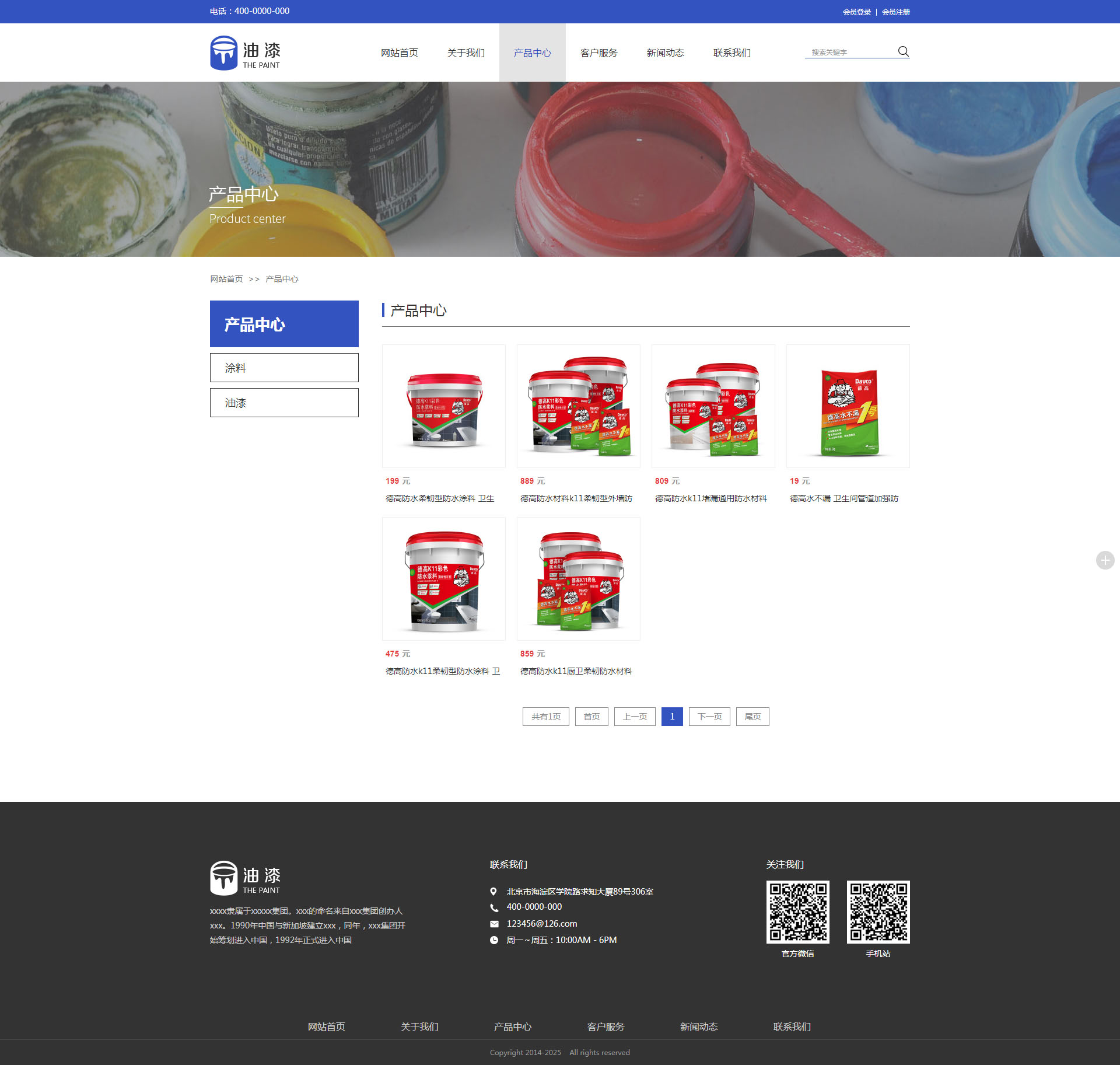This screenshot has width=1120, height=1065.
Task: Click footer address 北京市海淀区学院路求知大厦89号306室
Action: click(x=580, y=892)
